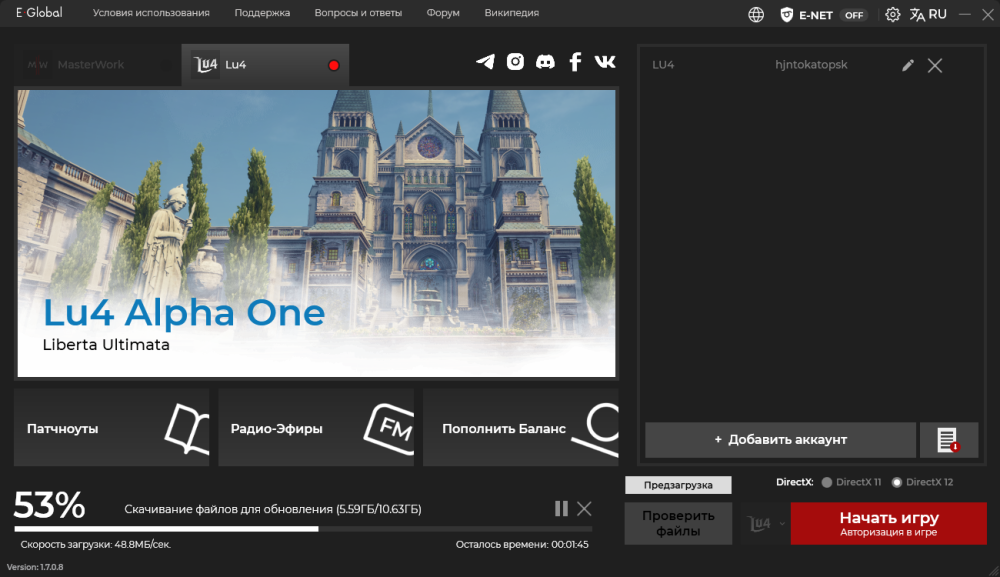Open the VK social link icon

tap(605, 62)
